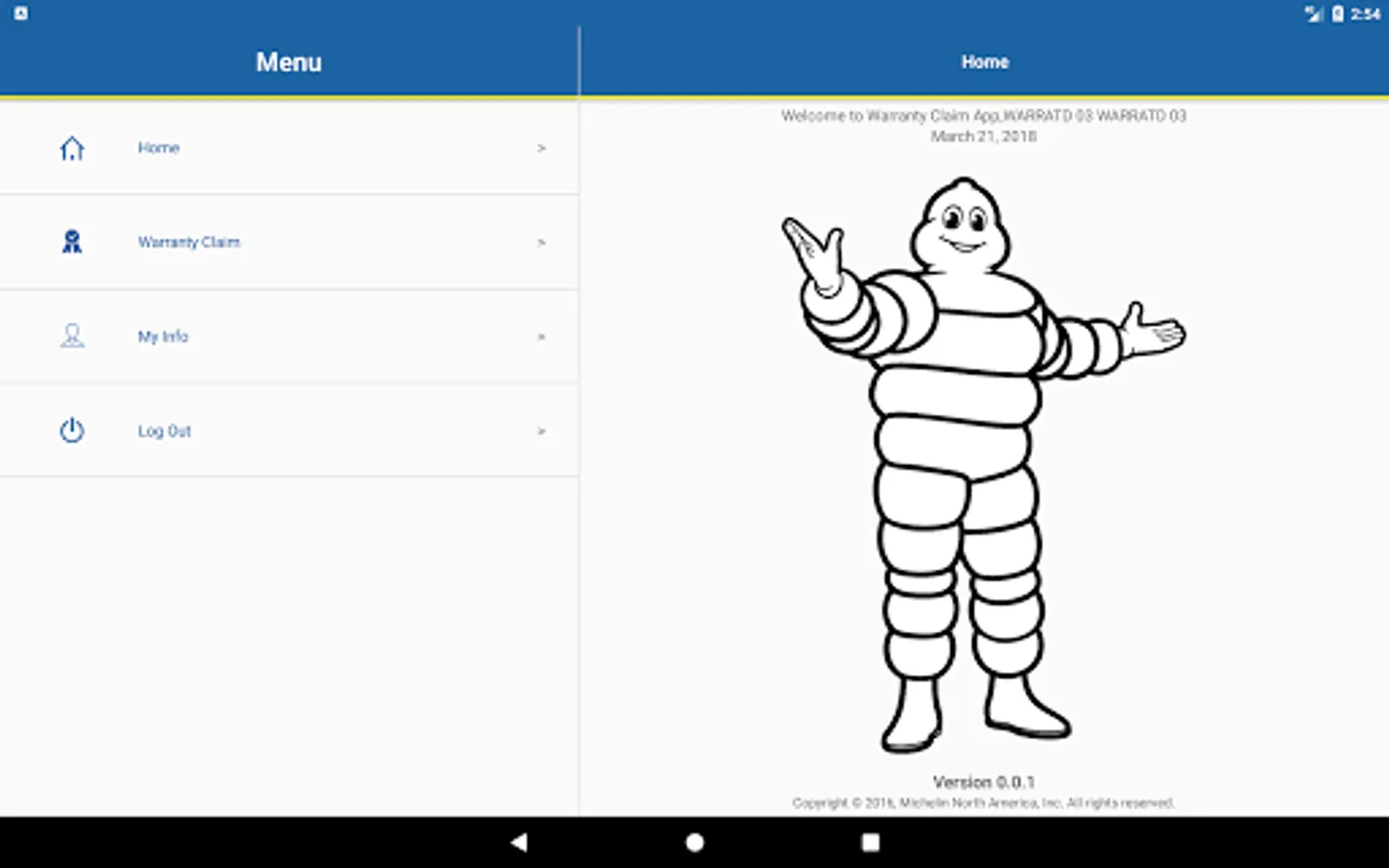Click the My Info person icon

tap(72, 336)
